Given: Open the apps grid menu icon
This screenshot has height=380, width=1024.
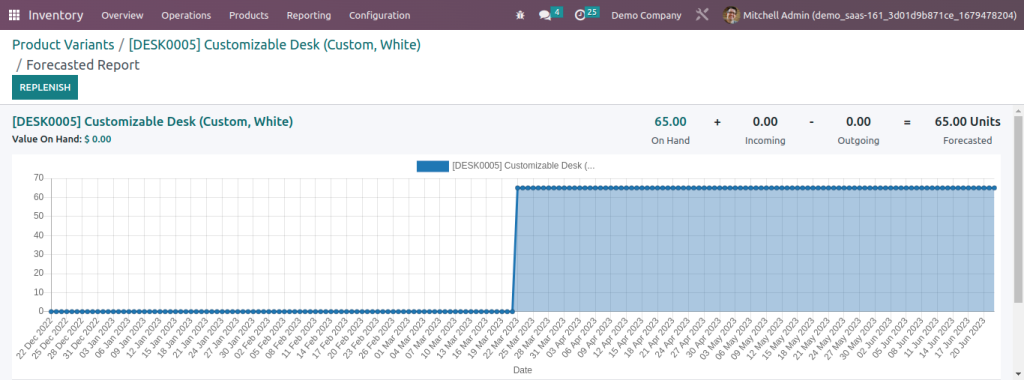Looking at the screenshot, I should pyautogui.click(x=14, y=15).
